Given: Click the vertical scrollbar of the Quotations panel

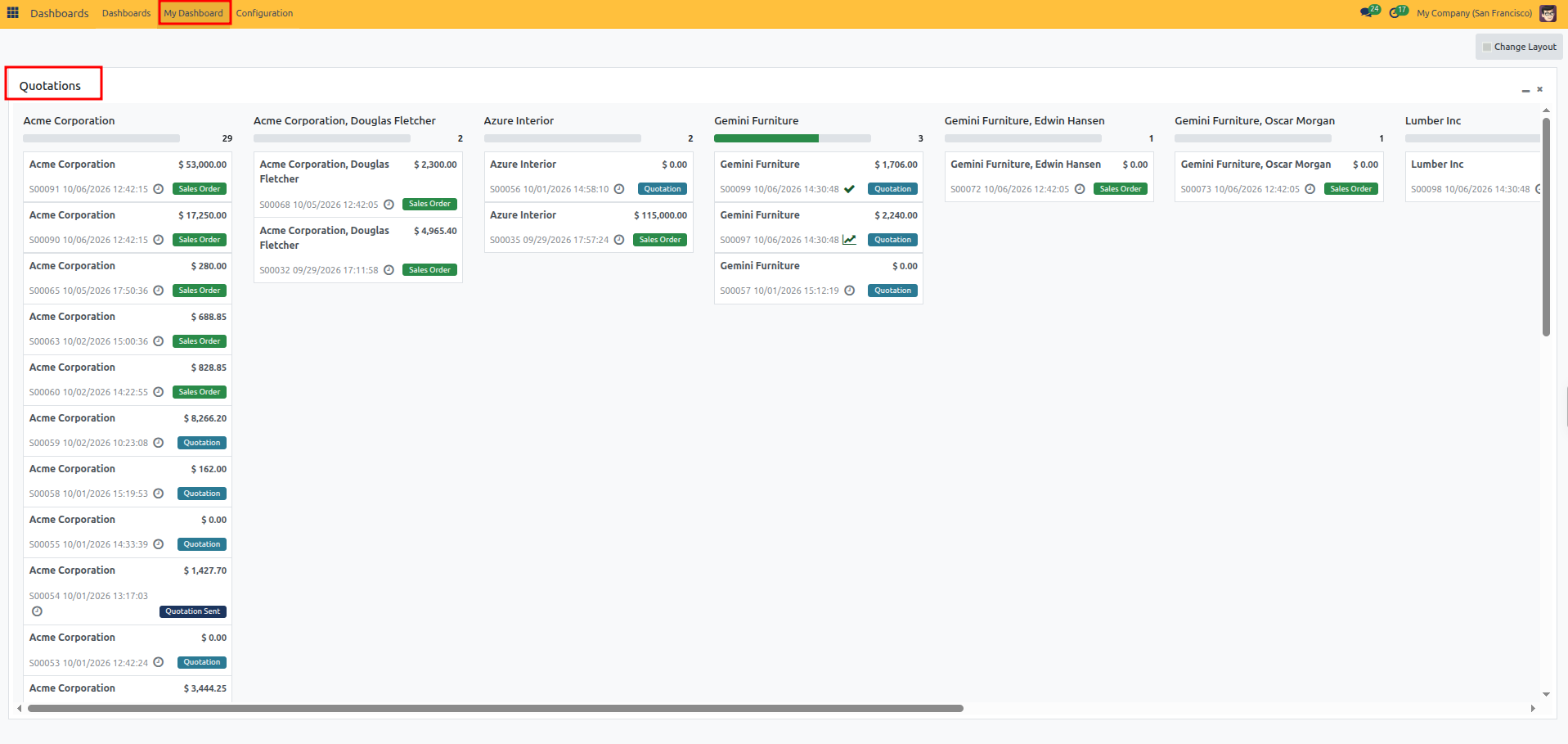Looking at the screenshot, I should click(x=1546, y=227).
